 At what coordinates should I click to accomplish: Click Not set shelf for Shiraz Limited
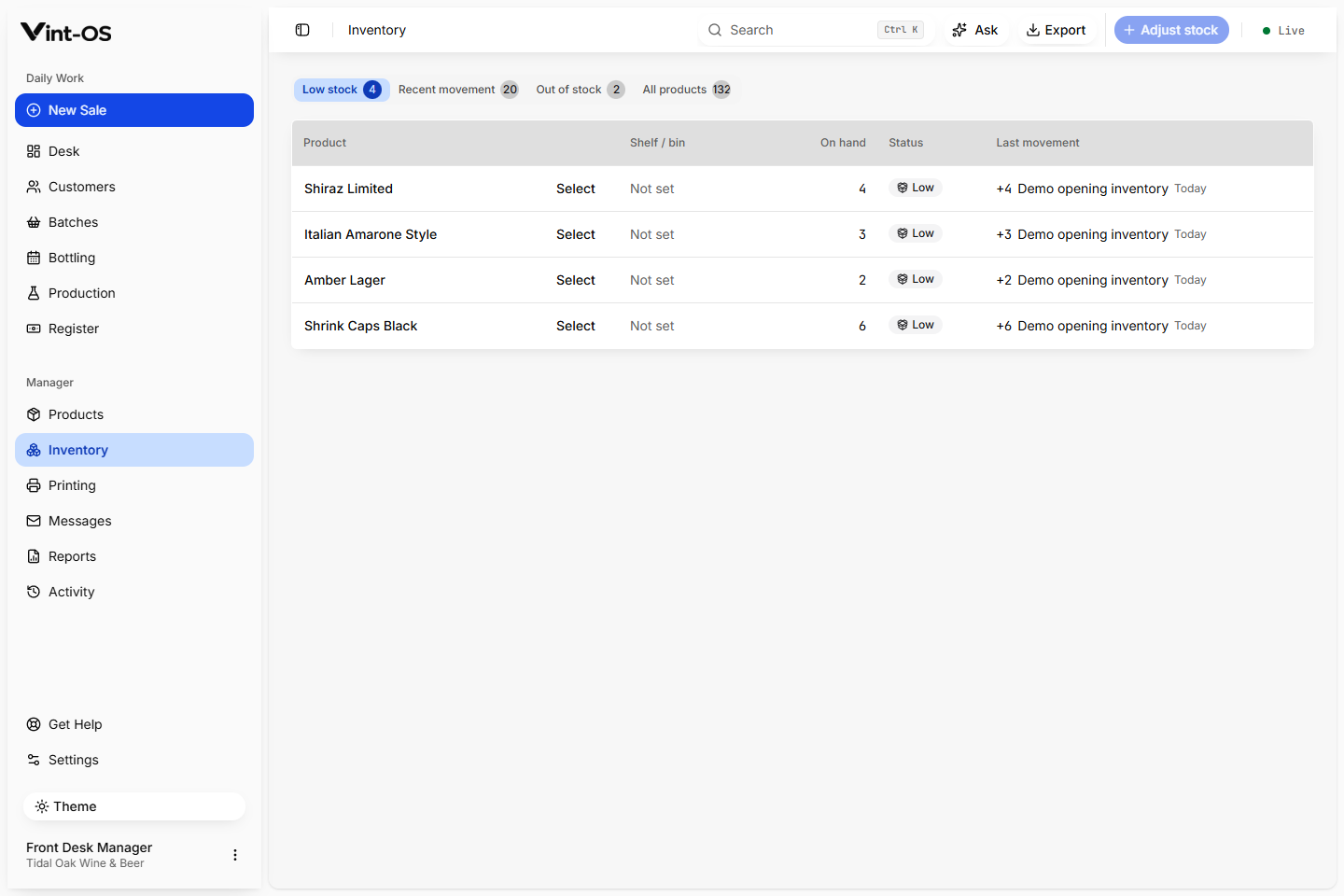[651, 189]
